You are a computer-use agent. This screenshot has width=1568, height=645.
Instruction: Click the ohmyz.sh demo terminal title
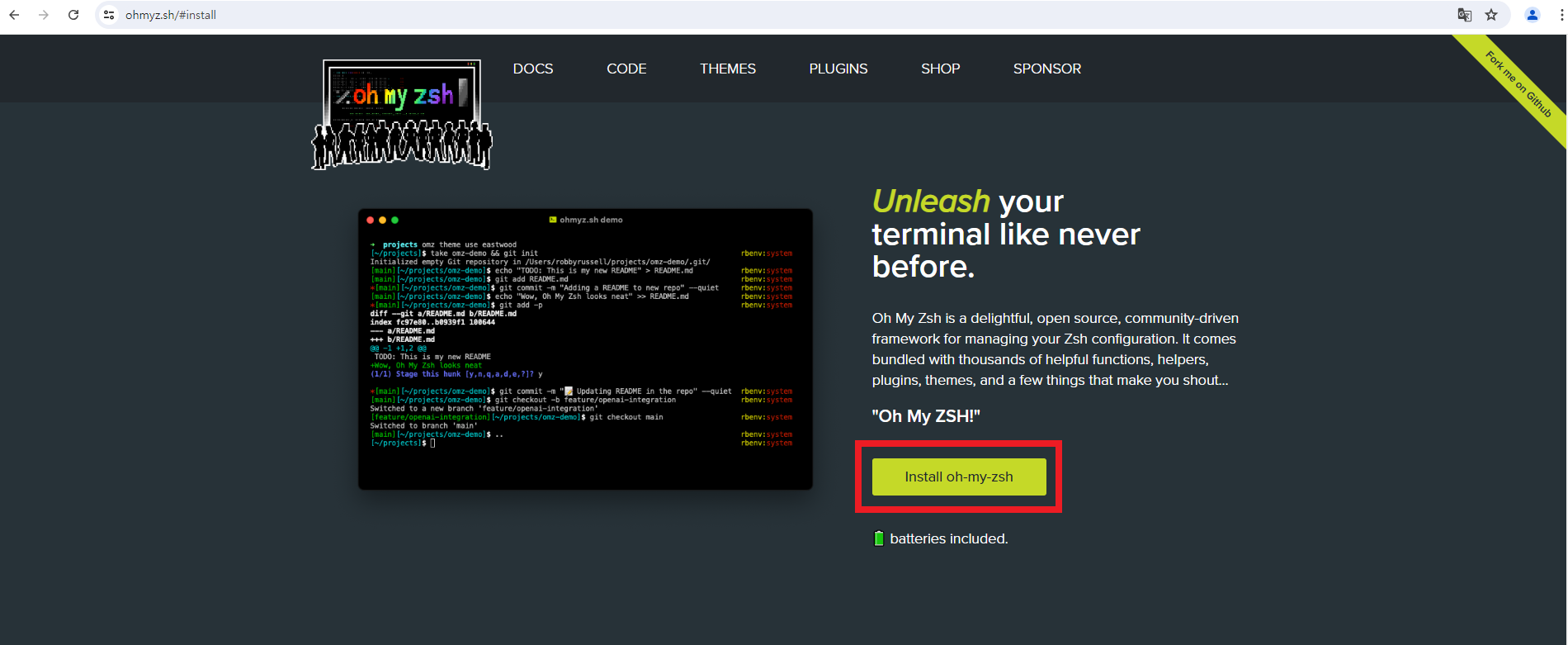586,220
